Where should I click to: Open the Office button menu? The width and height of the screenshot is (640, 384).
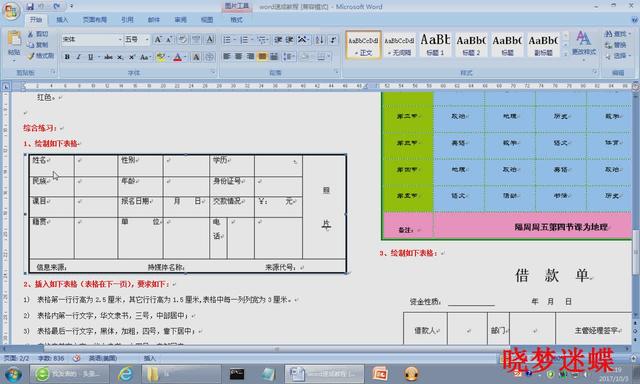[x=11, y=11]
